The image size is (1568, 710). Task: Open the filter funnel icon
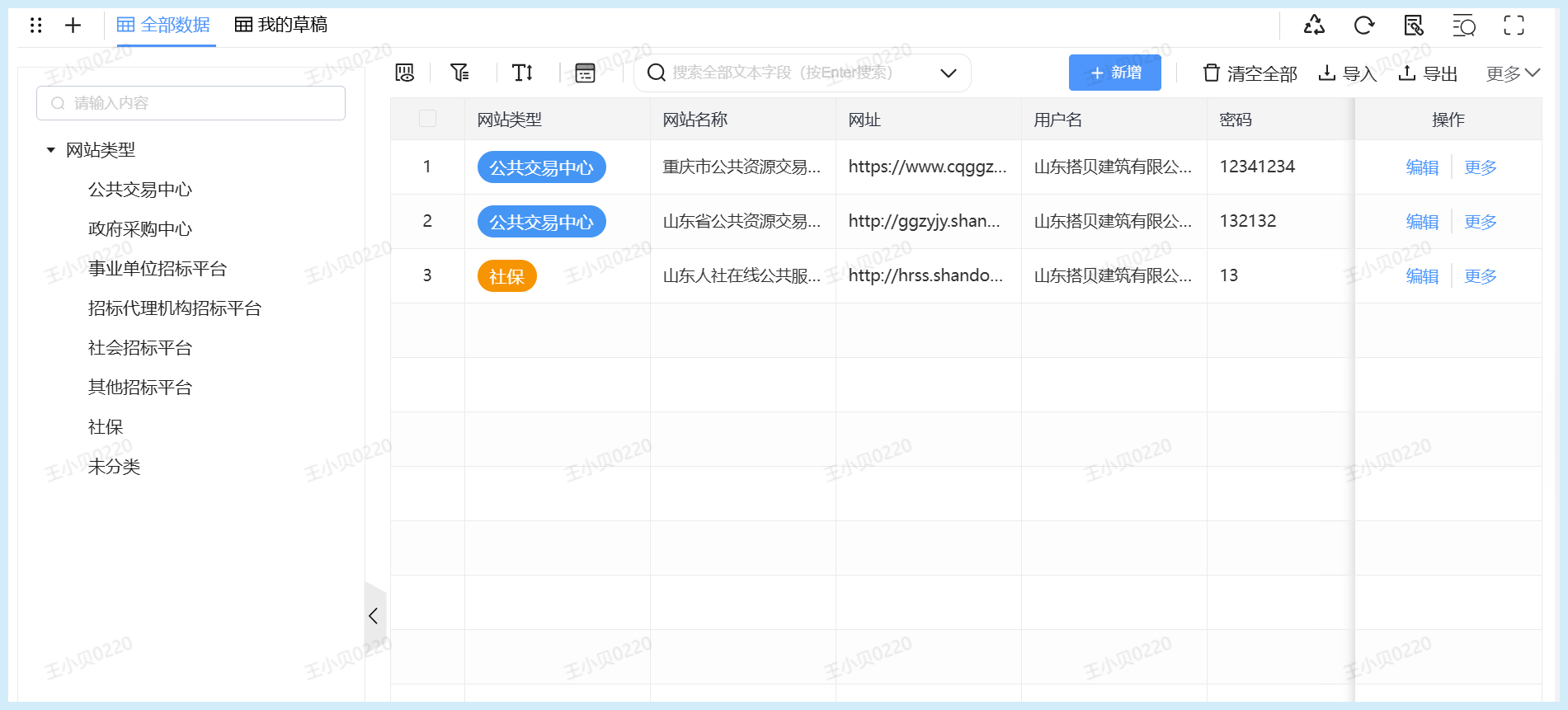[x=459, y=73]
